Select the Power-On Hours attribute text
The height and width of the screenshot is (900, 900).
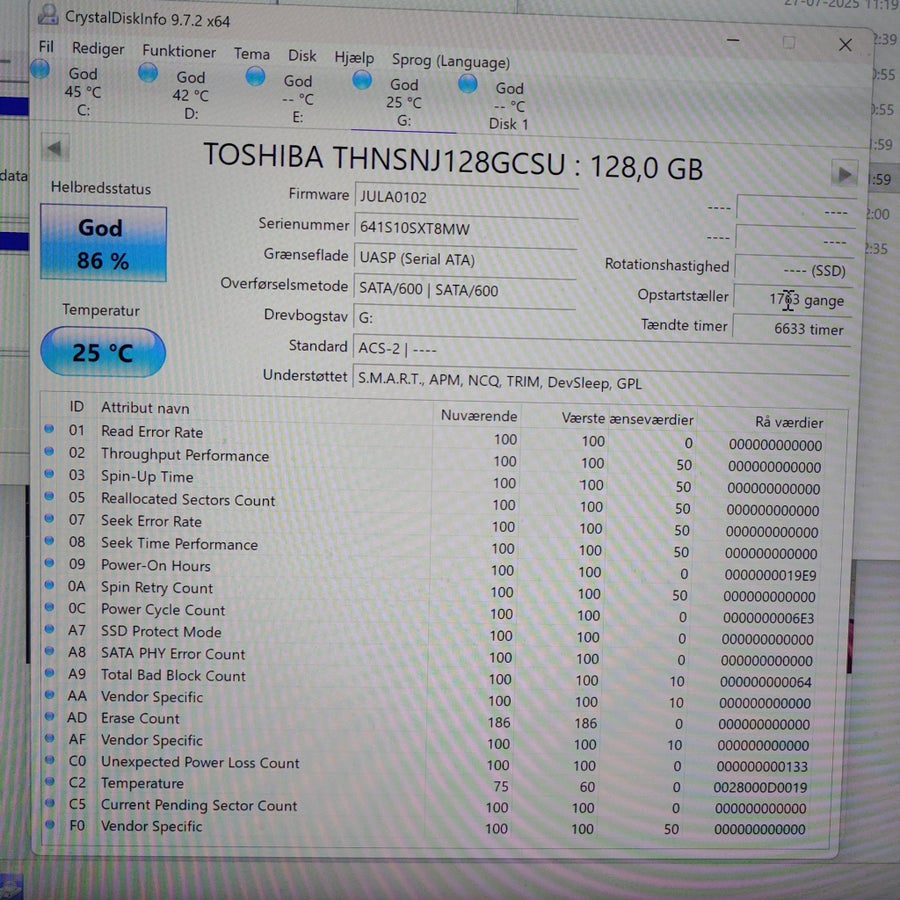[156, 566]
